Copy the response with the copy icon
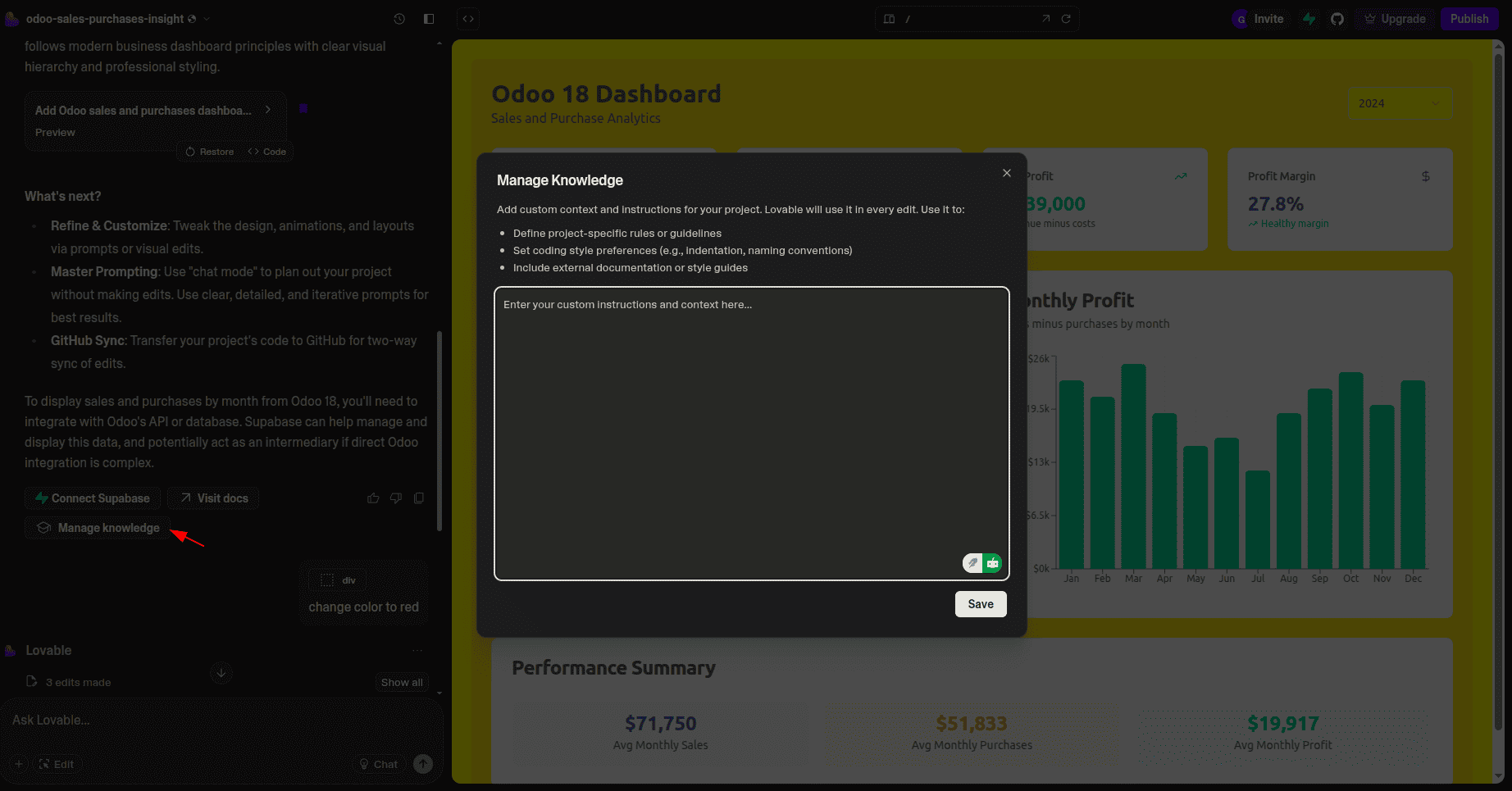The width and height of the screenshot is (1512, 791). click(419, 498)
